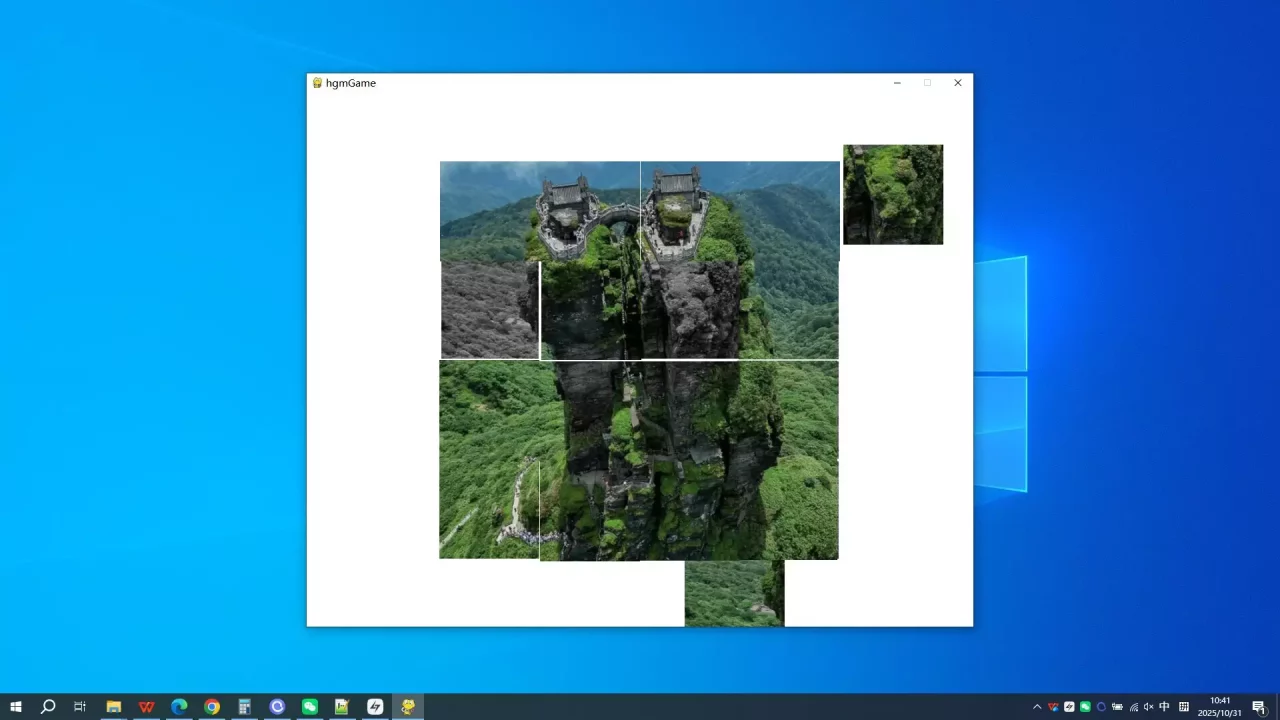Select the gray rock puzzle tile

click(x=489, y=309)
